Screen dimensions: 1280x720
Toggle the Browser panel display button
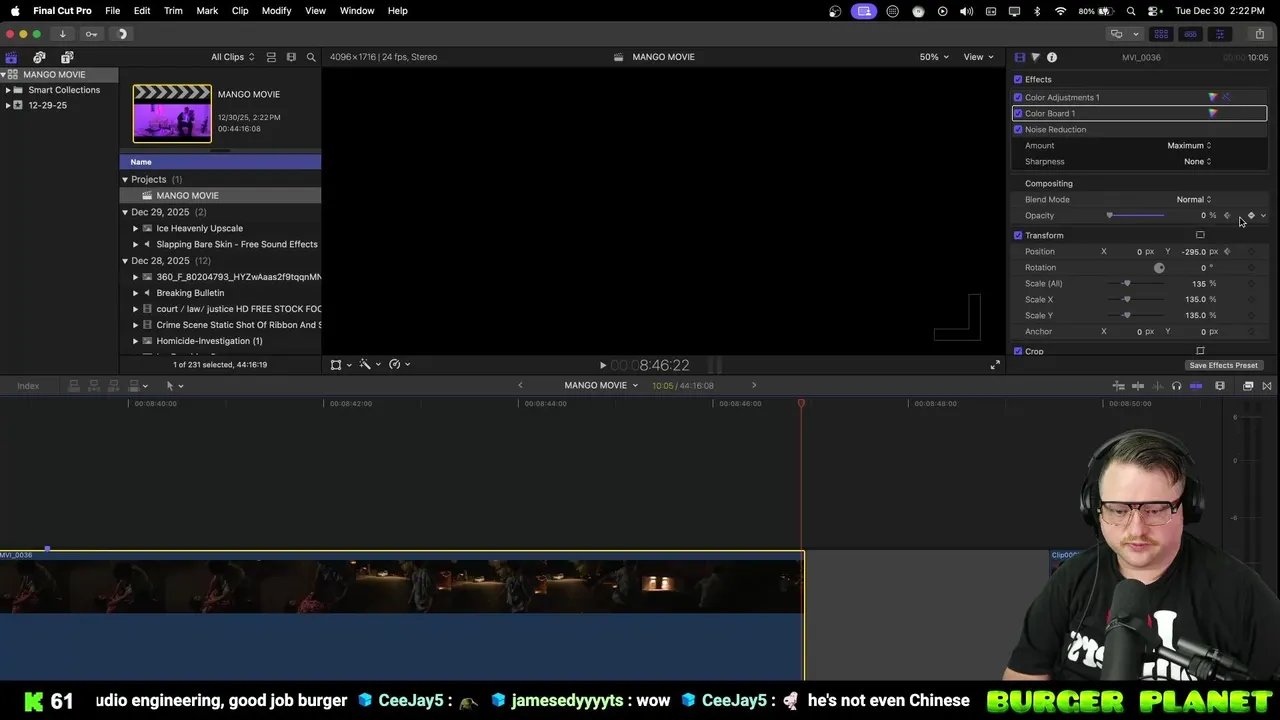coord(1161,34)
